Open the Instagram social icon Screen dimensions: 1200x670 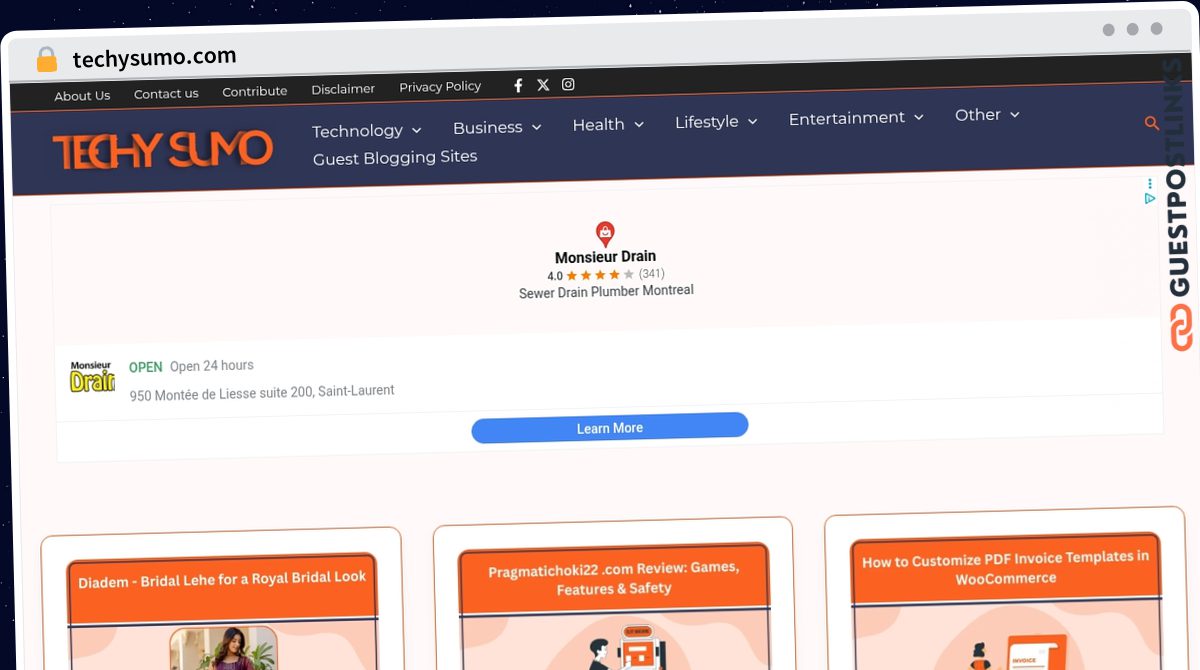pos(568,84)
